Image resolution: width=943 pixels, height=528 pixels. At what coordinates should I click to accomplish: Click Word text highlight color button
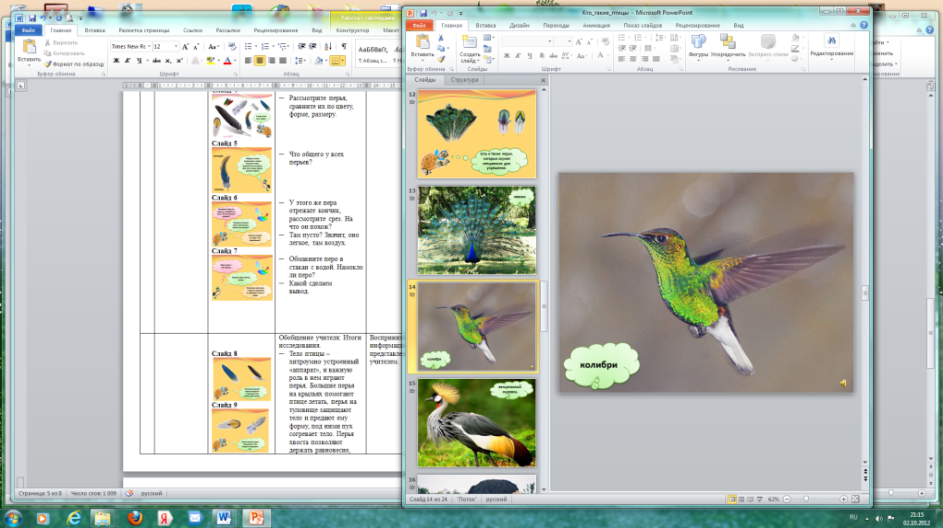point(210,61)
